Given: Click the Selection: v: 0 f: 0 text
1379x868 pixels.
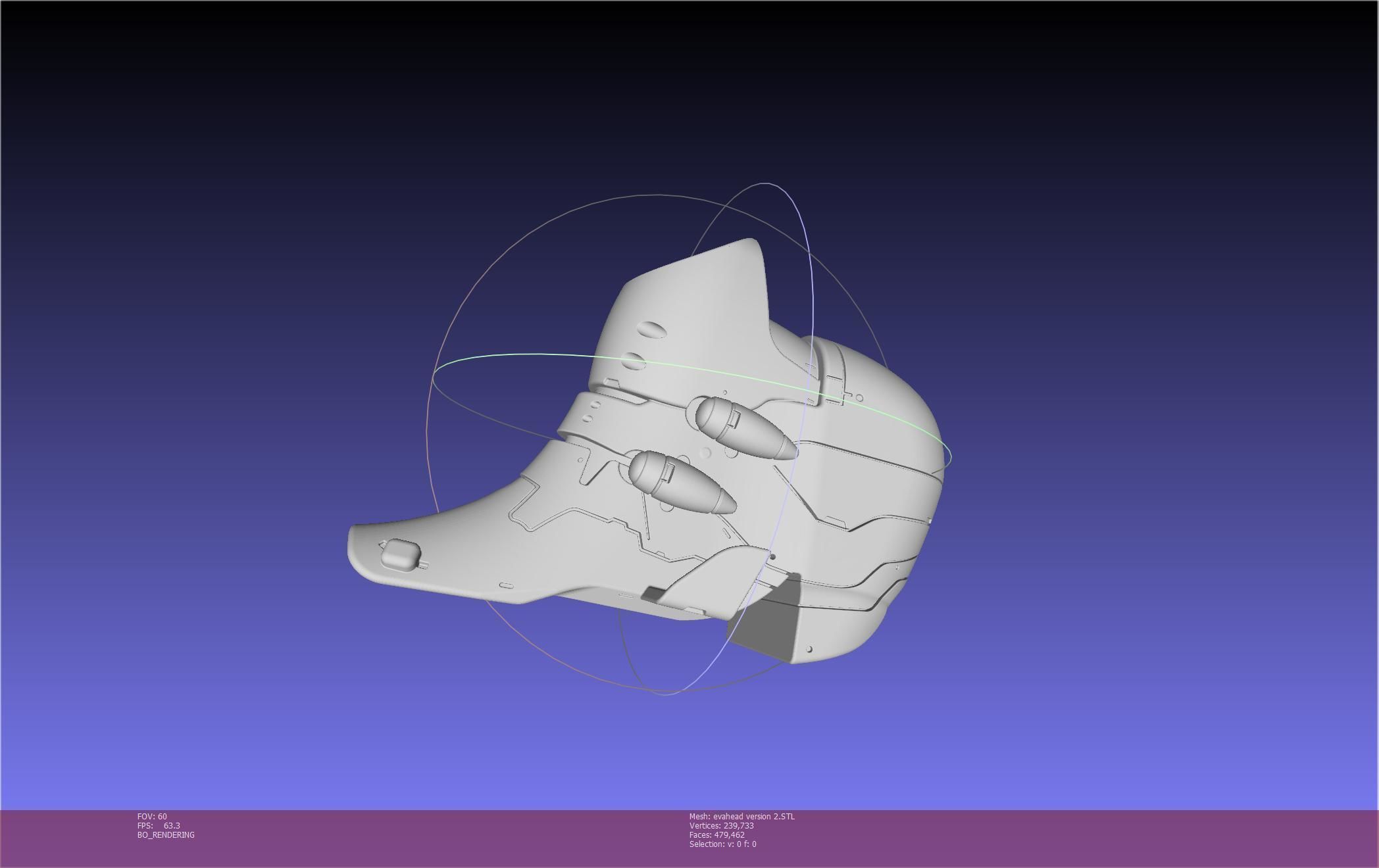Looking at the screenshot, I should [722, 844].
